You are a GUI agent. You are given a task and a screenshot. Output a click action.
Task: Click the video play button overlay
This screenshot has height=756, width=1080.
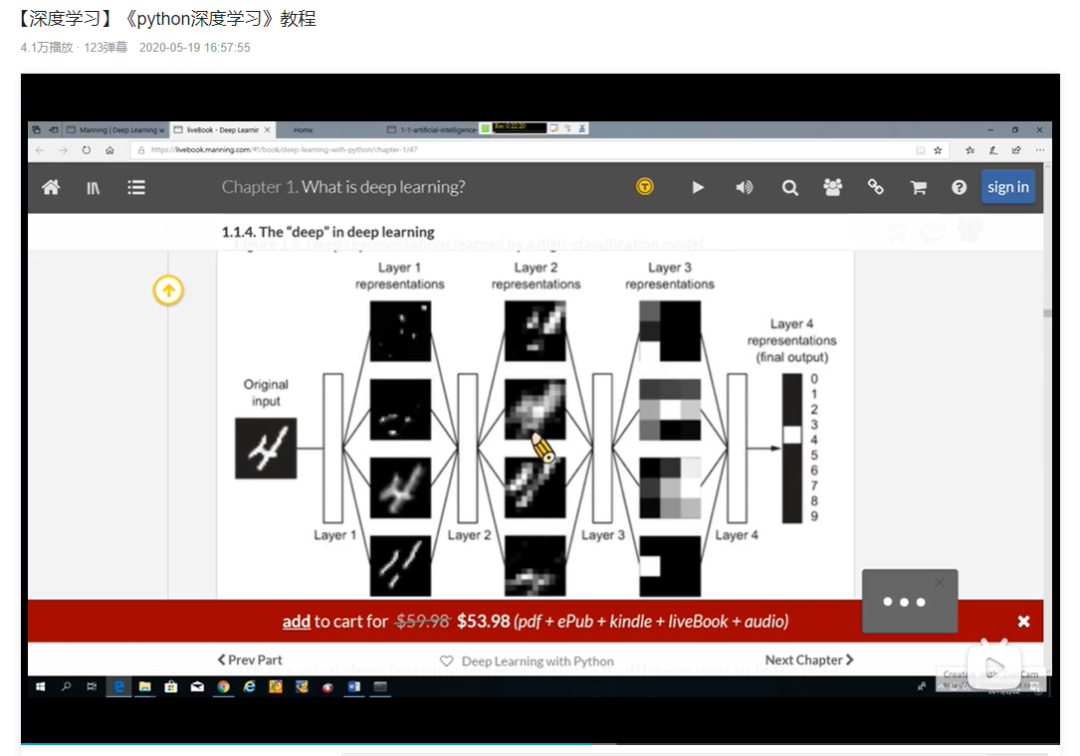click(994, 666)
